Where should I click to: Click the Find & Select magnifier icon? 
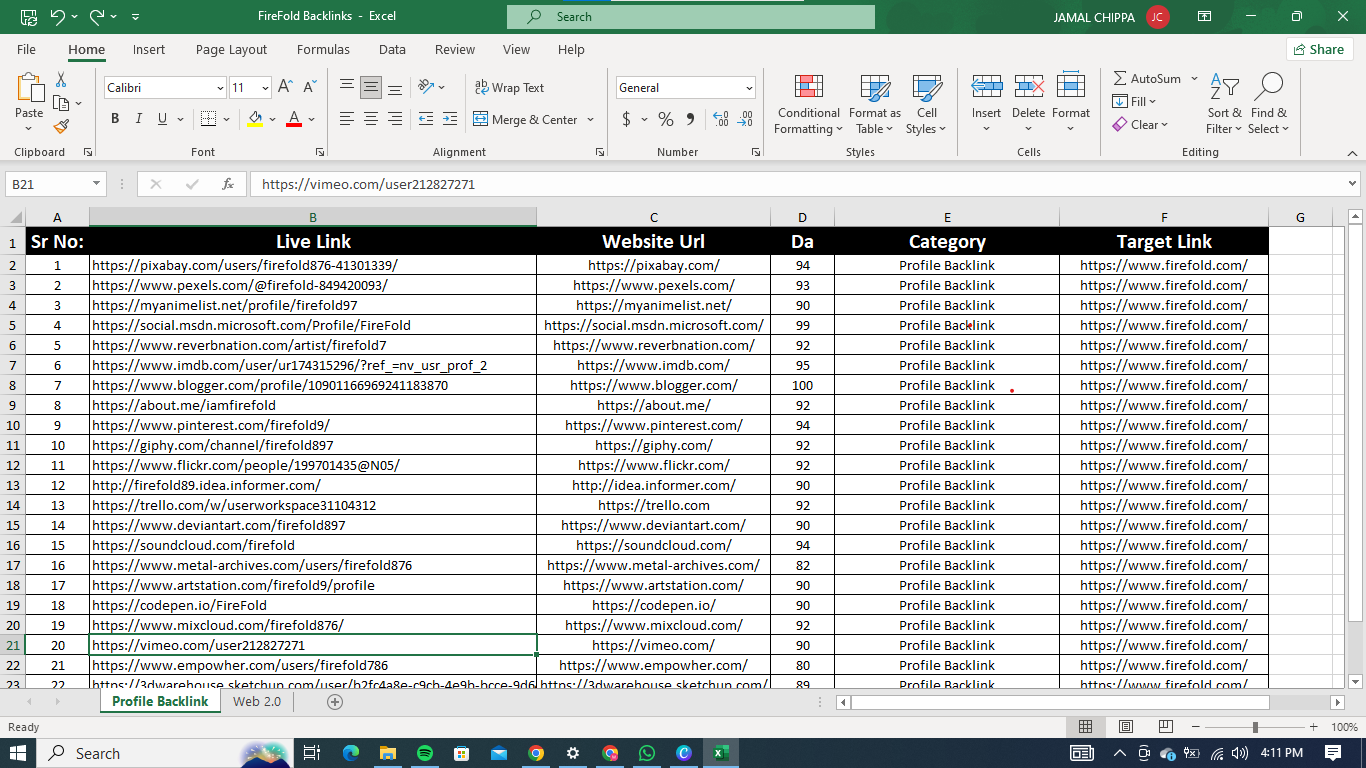1268,88
